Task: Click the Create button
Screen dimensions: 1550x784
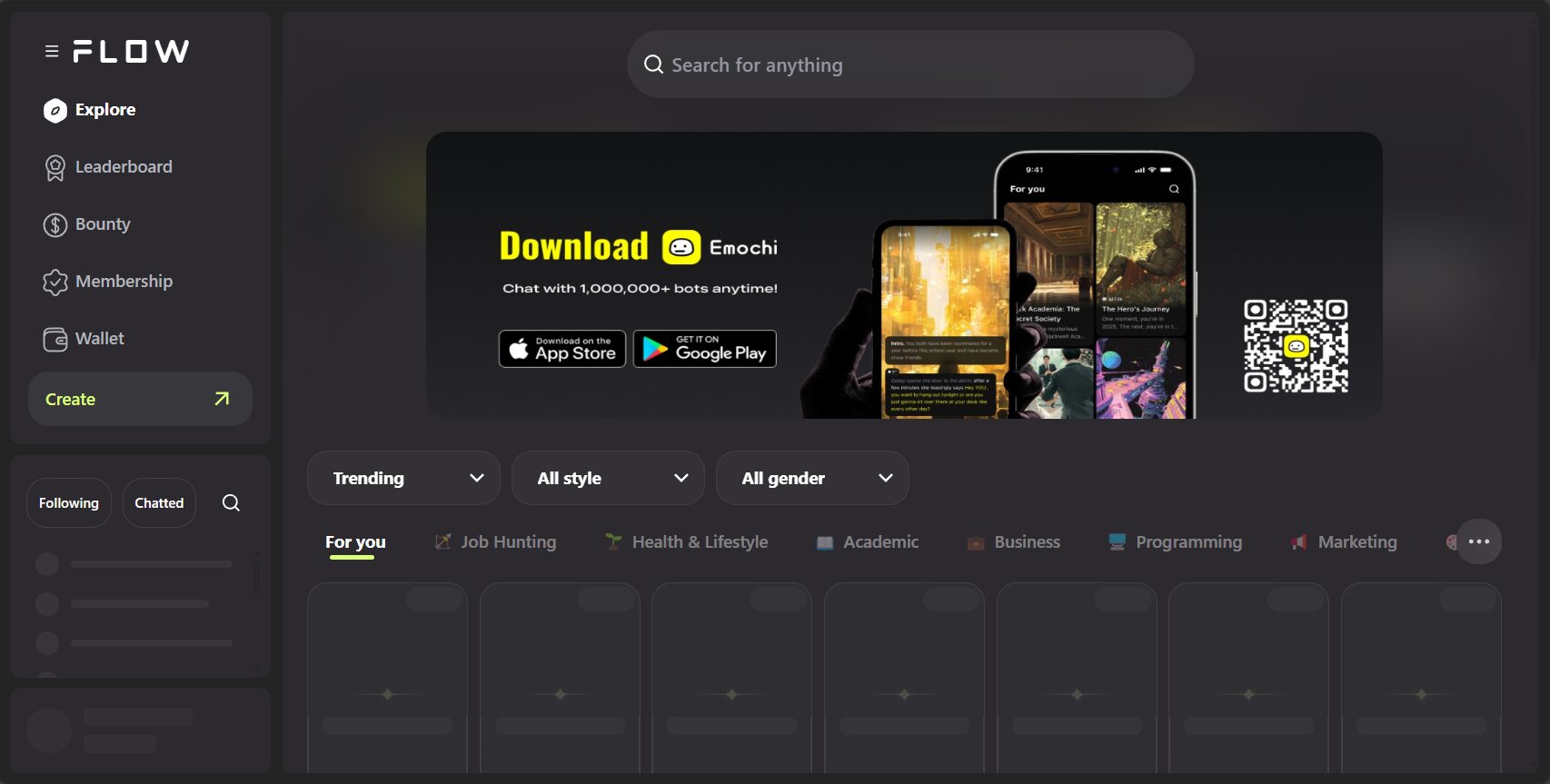Action: pos(140,399)
